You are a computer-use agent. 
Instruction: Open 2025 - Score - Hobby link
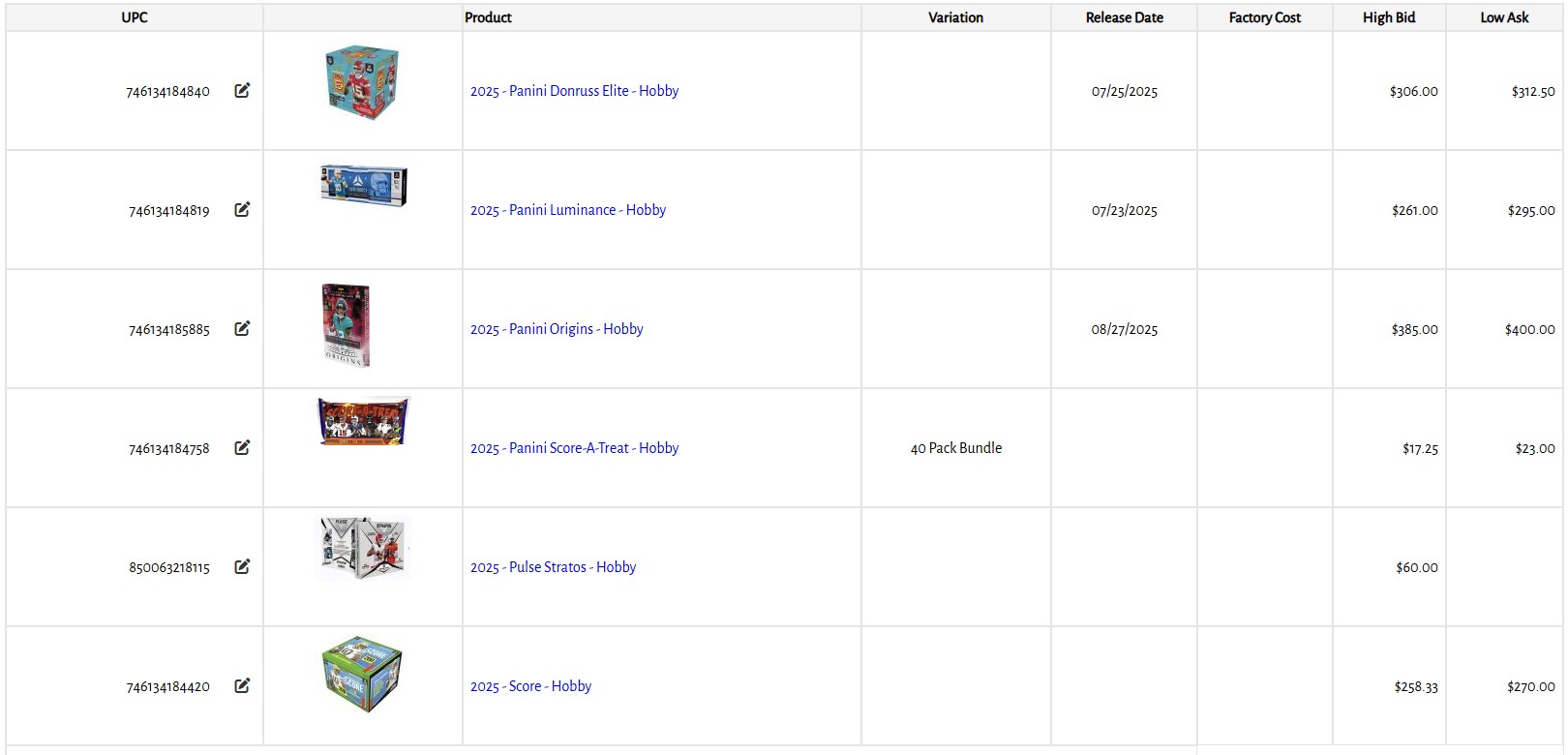(x=530, y=686)
